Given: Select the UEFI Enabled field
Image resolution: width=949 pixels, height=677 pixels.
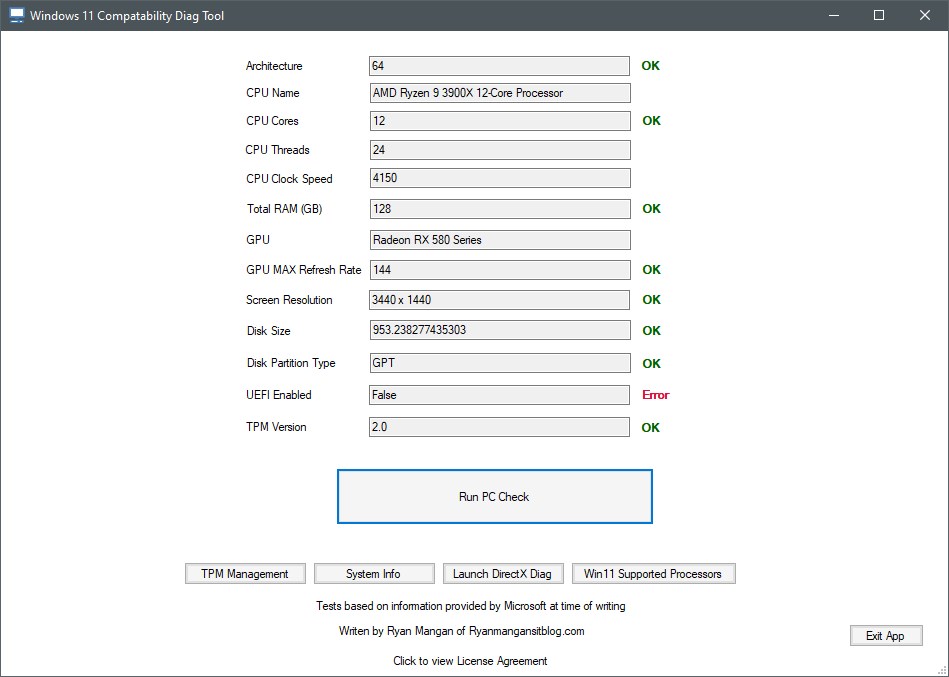Looking at the screenshot, I should (x=499, y=394).
